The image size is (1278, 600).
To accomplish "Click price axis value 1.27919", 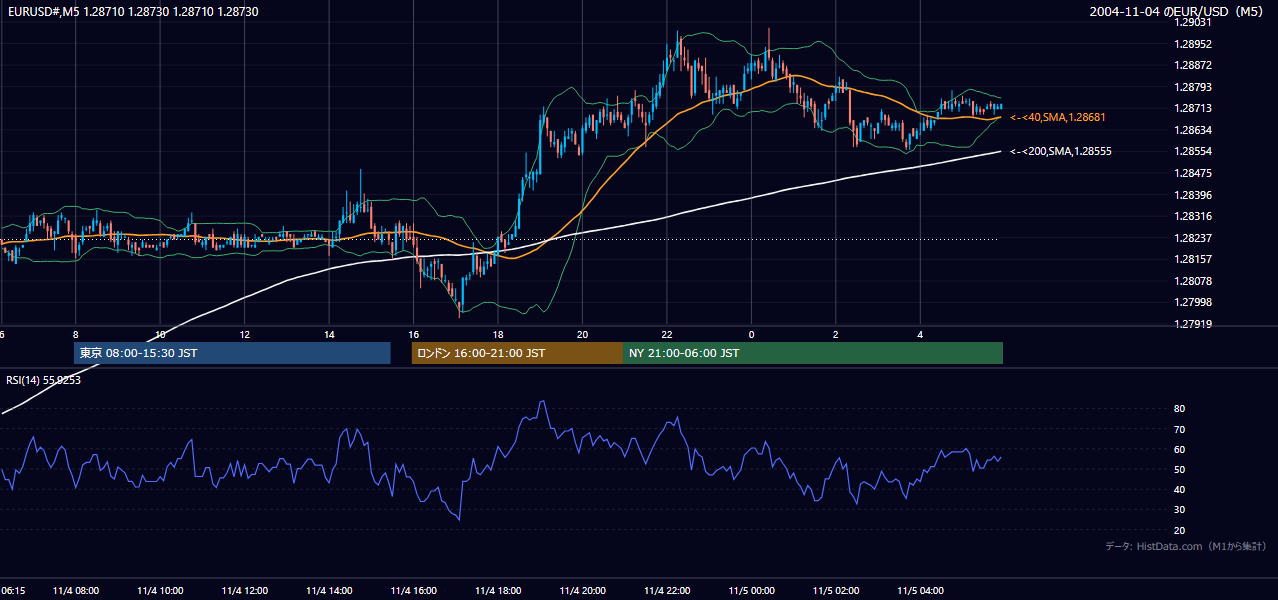I will point(1193,324).
